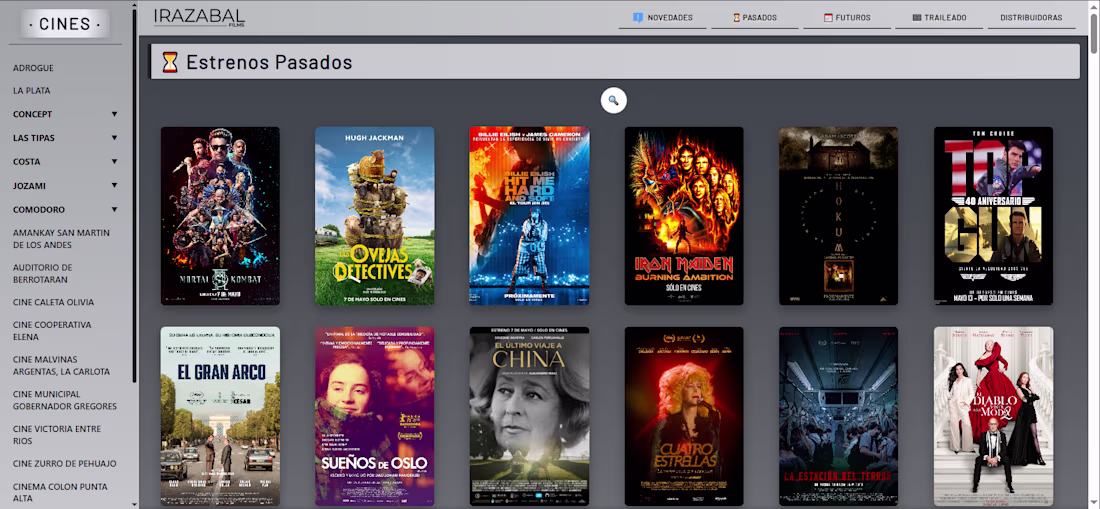Expand the Jozami dropdown arrow
Image resolution: width=1100 pixels, height=509 pixels.
114,186
